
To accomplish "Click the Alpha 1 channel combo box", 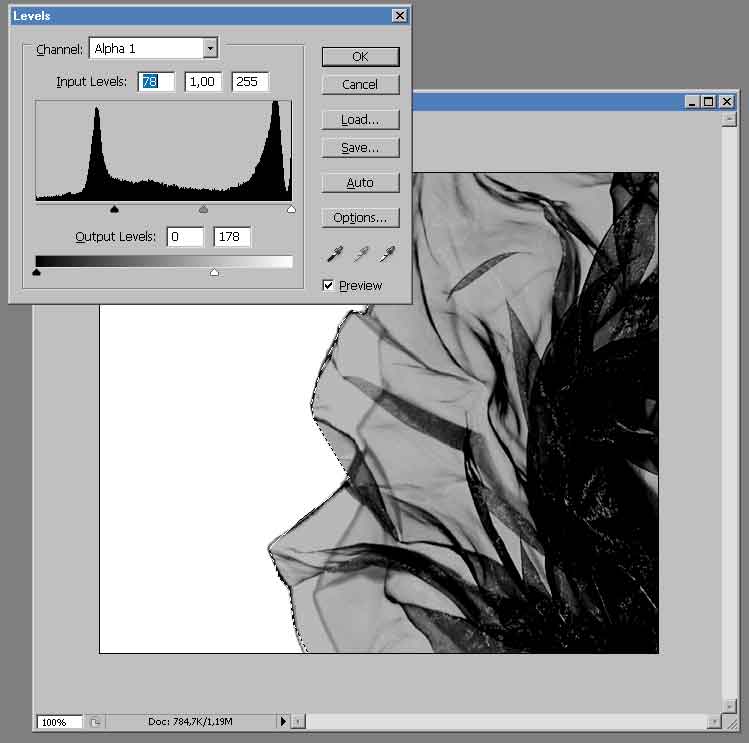I will click(153, 48).
